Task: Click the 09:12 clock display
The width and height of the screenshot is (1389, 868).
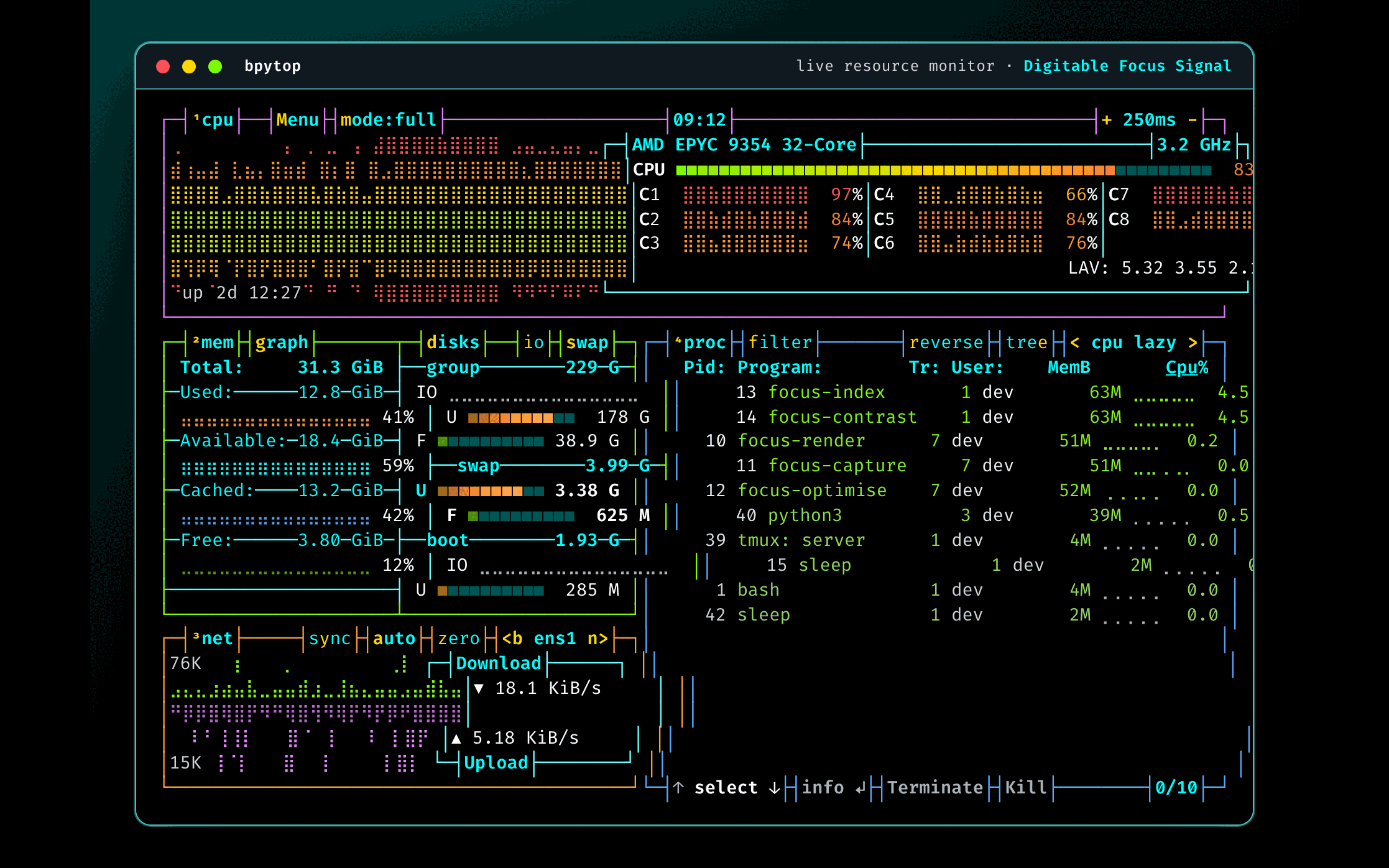Action: 699,119
